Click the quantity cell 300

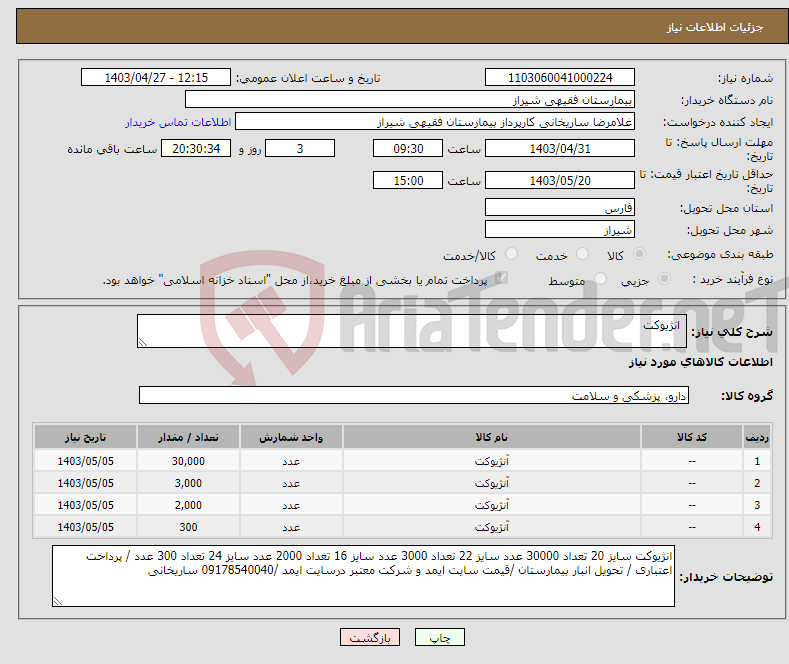(188, 527)
